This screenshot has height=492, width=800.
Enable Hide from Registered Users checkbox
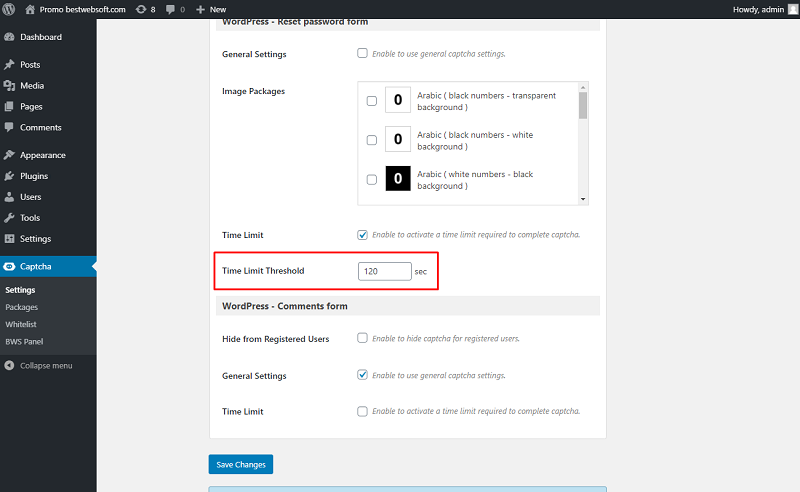(362, 338)
